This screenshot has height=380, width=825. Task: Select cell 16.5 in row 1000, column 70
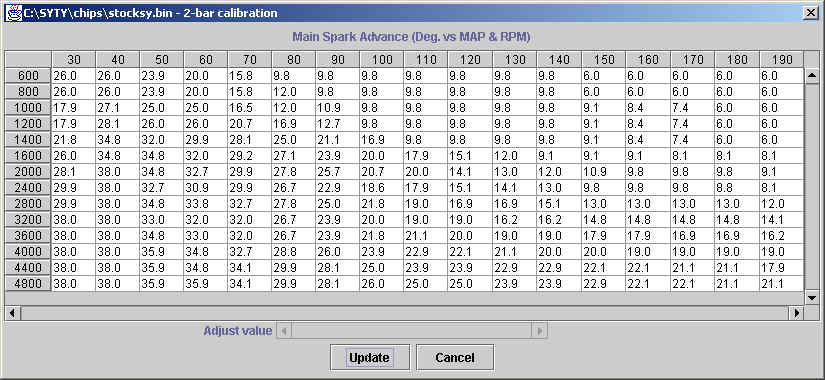[249, 108]
